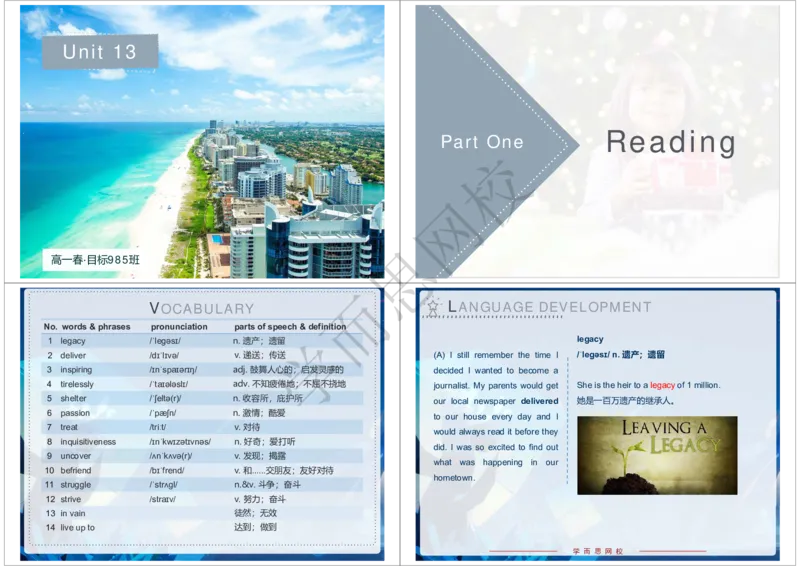Select the "Reading" slide title
800x566 pixels.
671,142
